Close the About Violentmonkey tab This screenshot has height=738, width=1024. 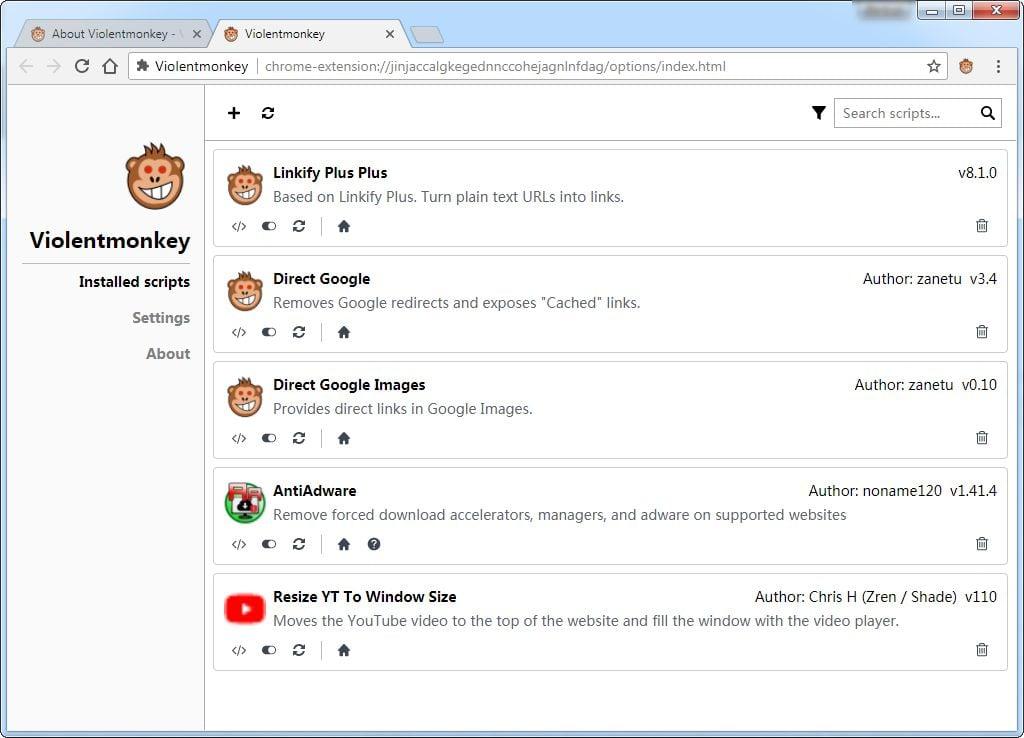click(197, 34)
